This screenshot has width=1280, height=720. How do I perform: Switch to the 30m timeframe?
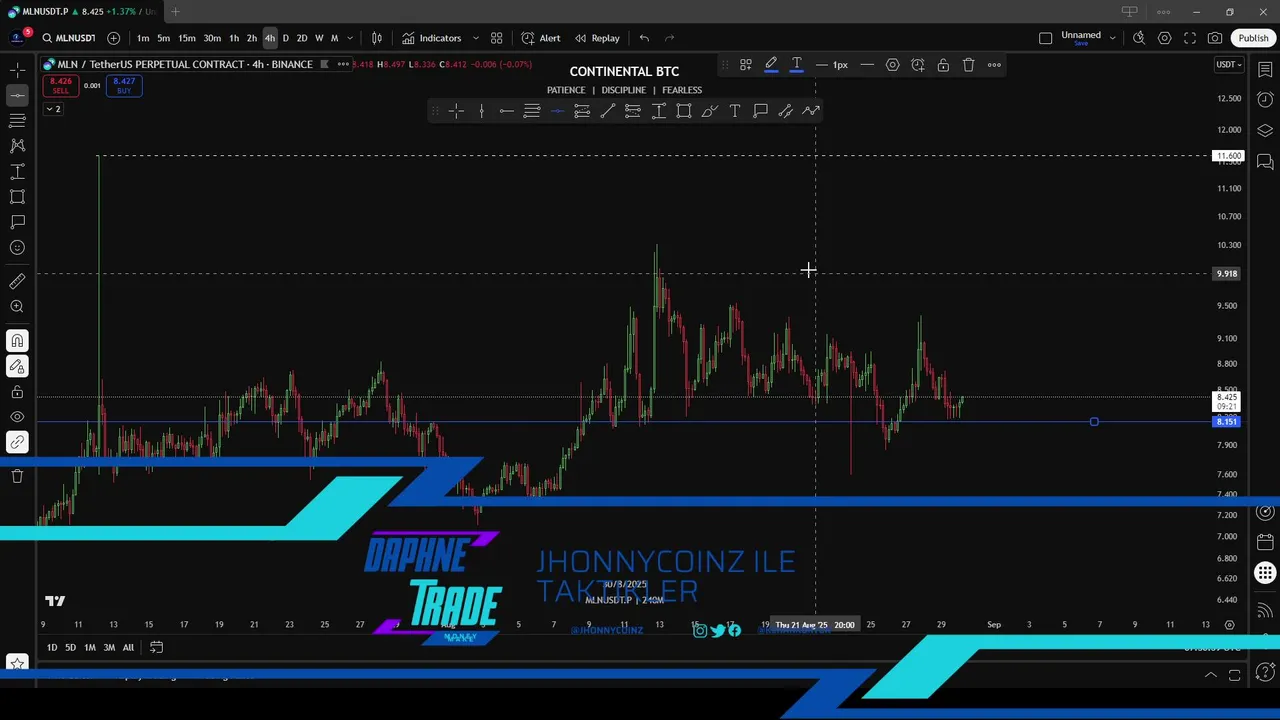tap(212, 38)
